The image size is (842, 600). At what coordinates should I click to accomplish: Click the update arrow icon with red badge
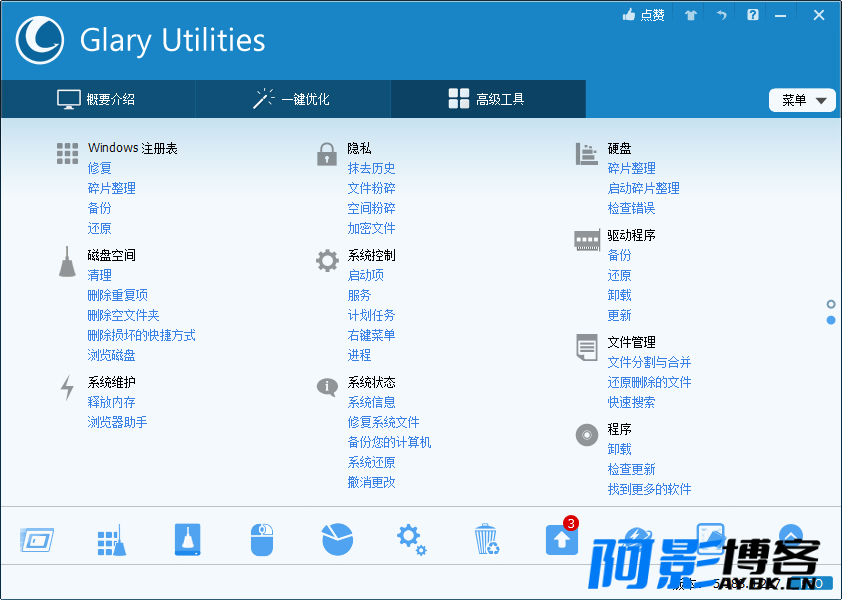(x=561, y=540)
